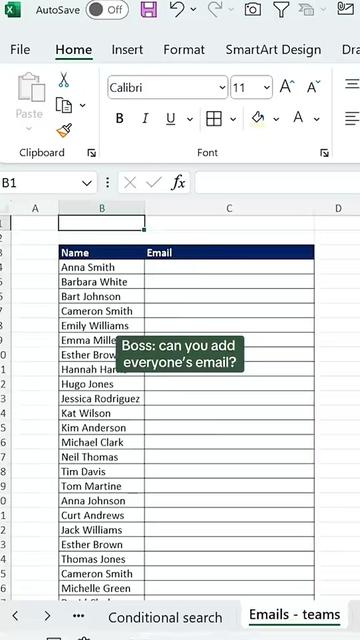Image resolution: width=360 pixels, height=640 pixels.
Task: Toggle the AutoSave switch
Action: (107, 10)
